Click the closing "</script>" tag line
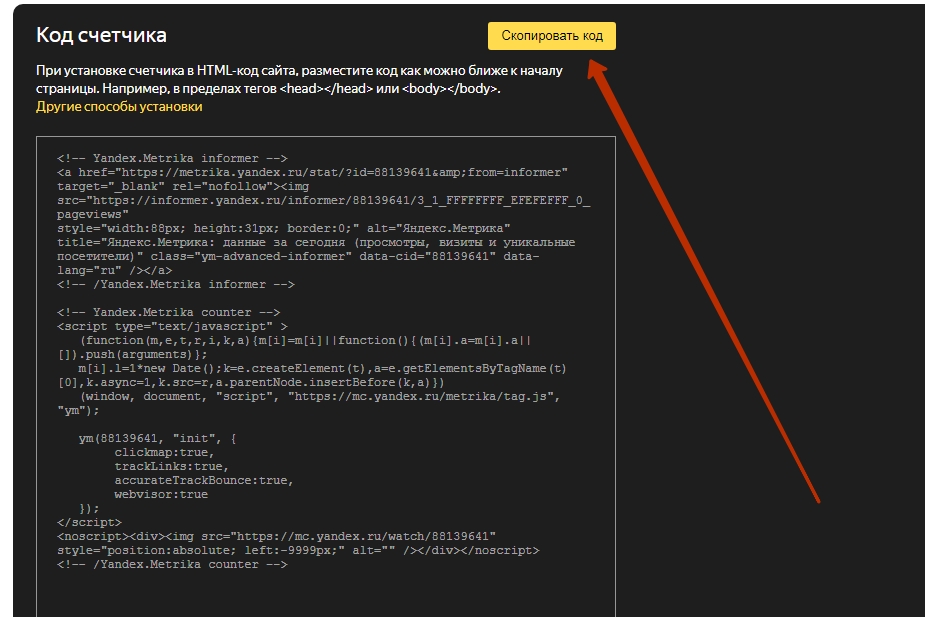Viewport: 925px width, 617px height. click(x=89, y=523)
